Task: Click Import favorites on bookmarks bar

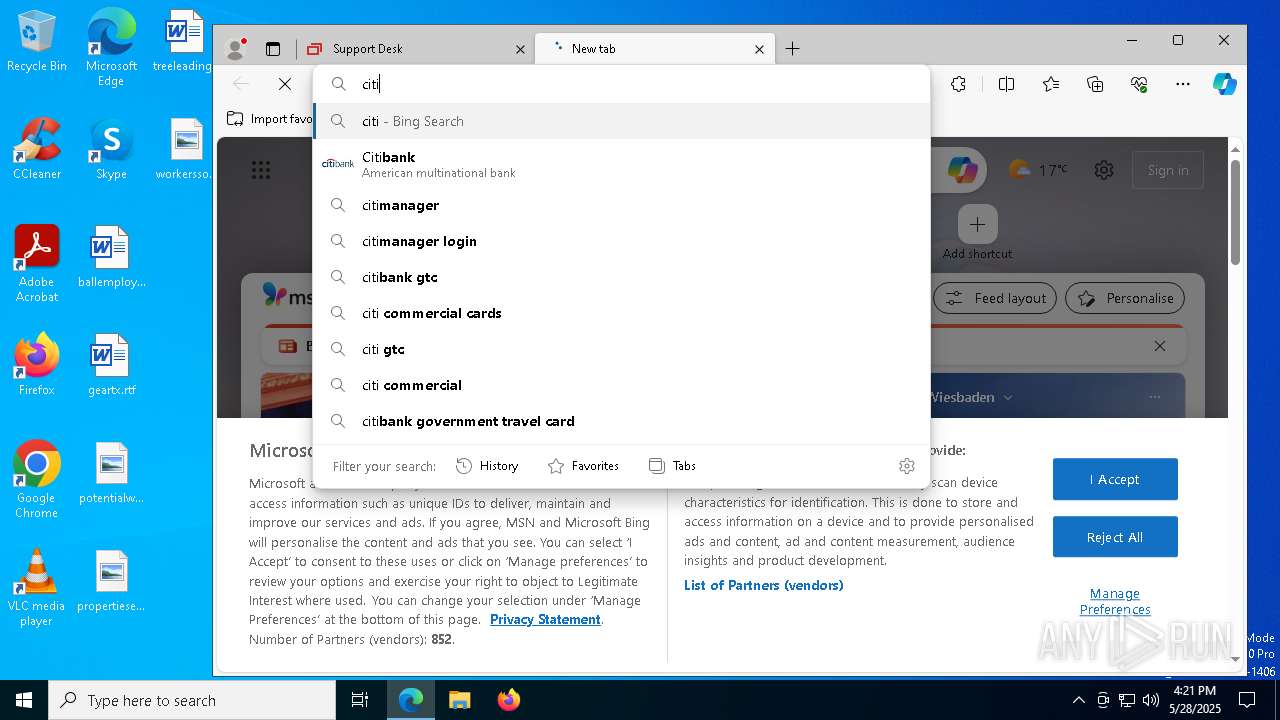Action: pyautogui.click(x=270, y=119)
